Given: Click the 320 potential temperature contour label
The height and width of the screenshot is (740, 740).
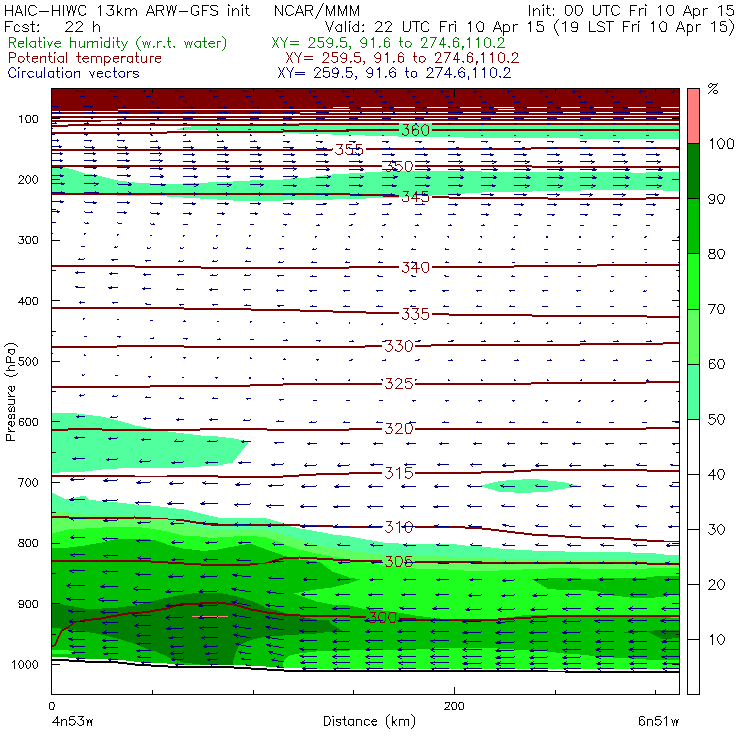Looking at the screenshot, I should [x=399, y=429].
